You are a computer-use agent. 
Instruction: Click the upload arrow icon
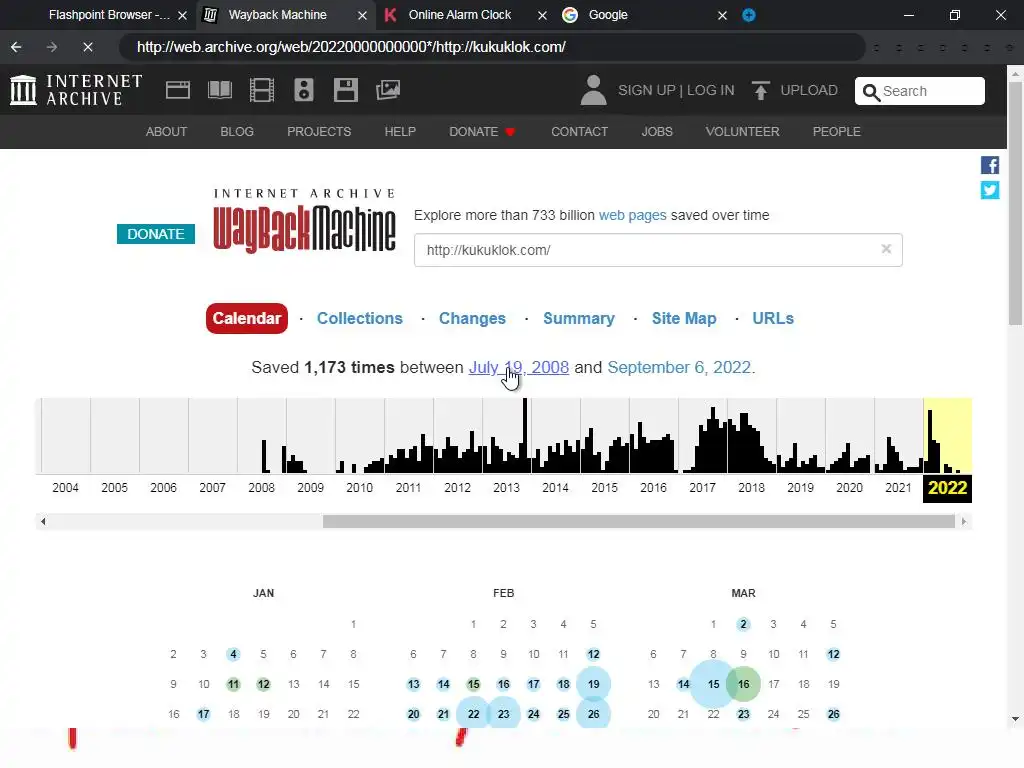[760, 90]
